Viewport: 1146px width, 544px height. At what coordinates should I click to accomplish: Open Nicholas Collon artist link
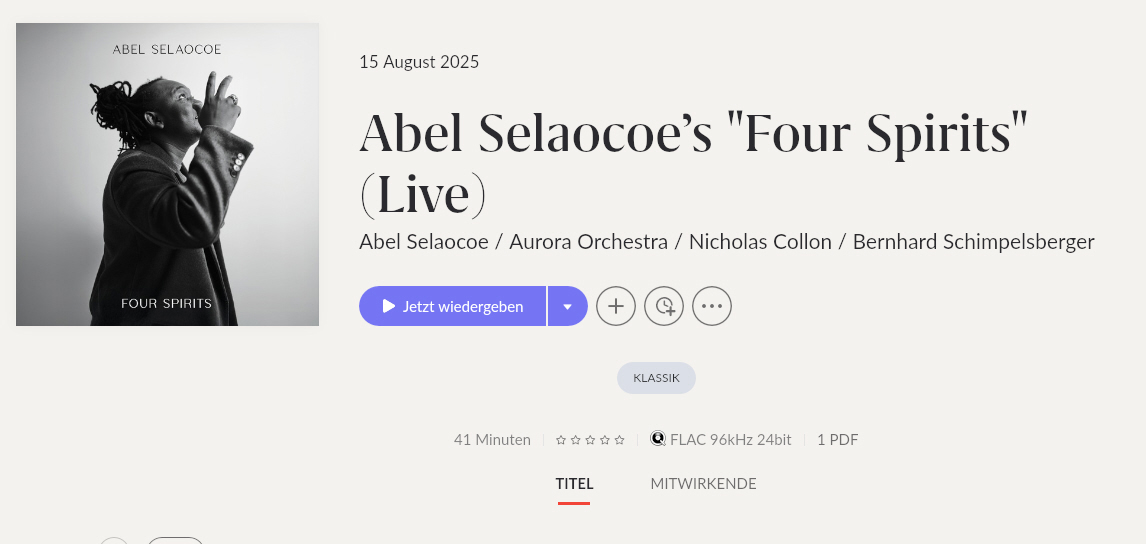(760, 242)
